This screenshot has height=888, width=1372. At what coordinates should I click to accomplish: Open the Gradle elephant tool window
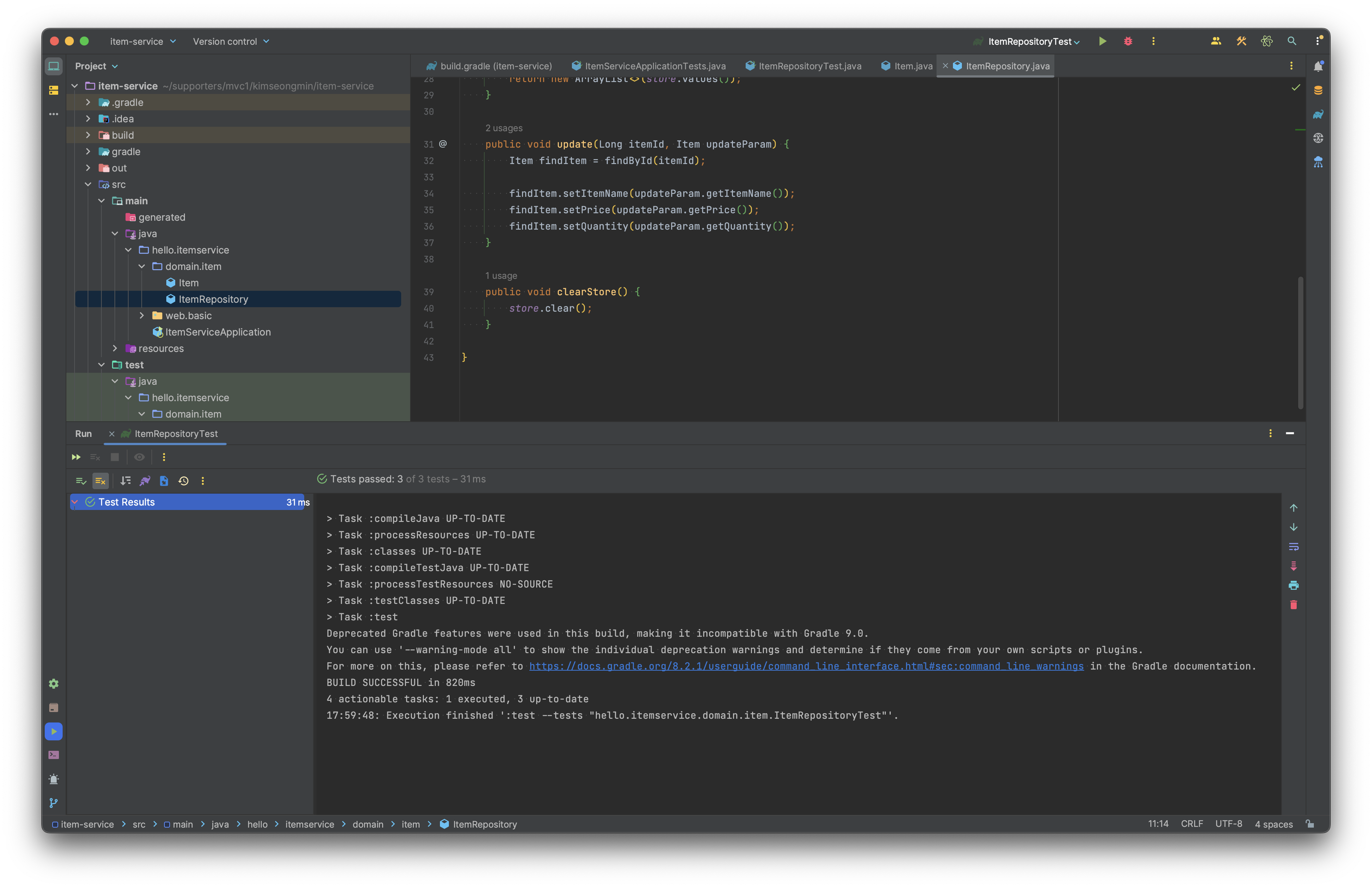pos(1318,114)
